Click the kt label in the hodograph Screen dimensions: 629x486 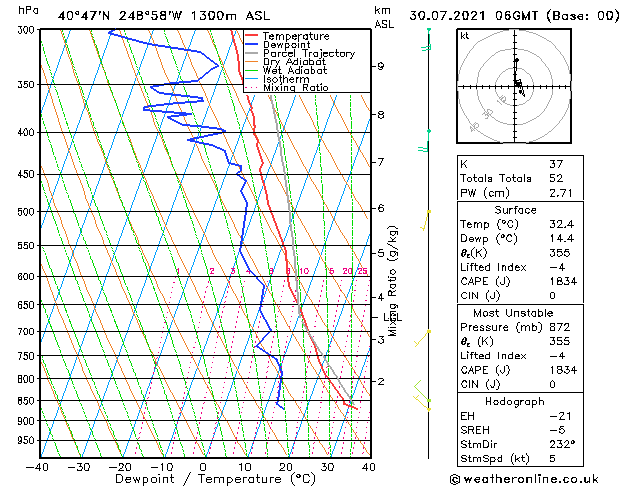[x=465, y=36]
